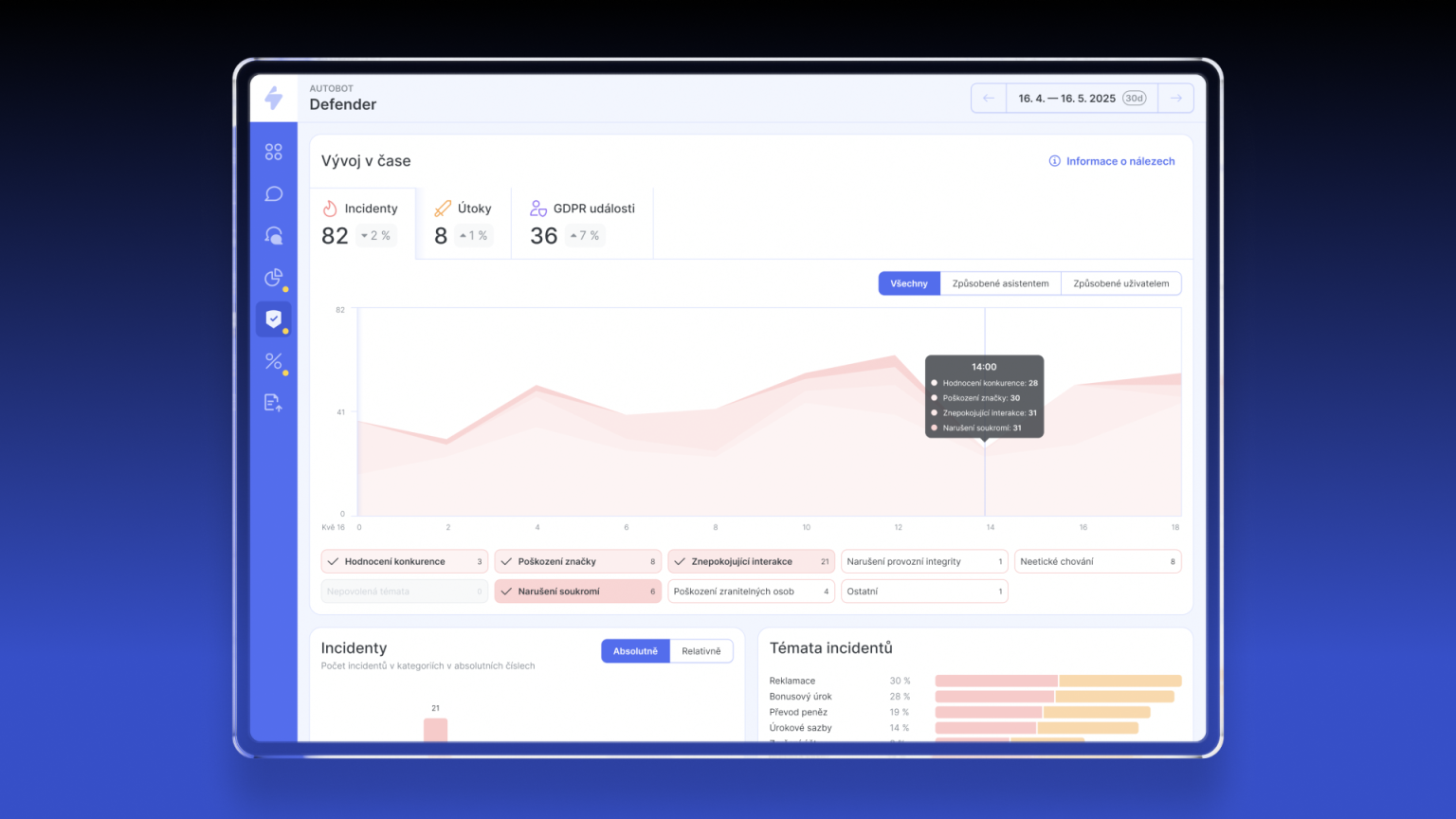Go to next date range arrow
This screenshot has width=1456, height=819.
tap(1175, 99)
